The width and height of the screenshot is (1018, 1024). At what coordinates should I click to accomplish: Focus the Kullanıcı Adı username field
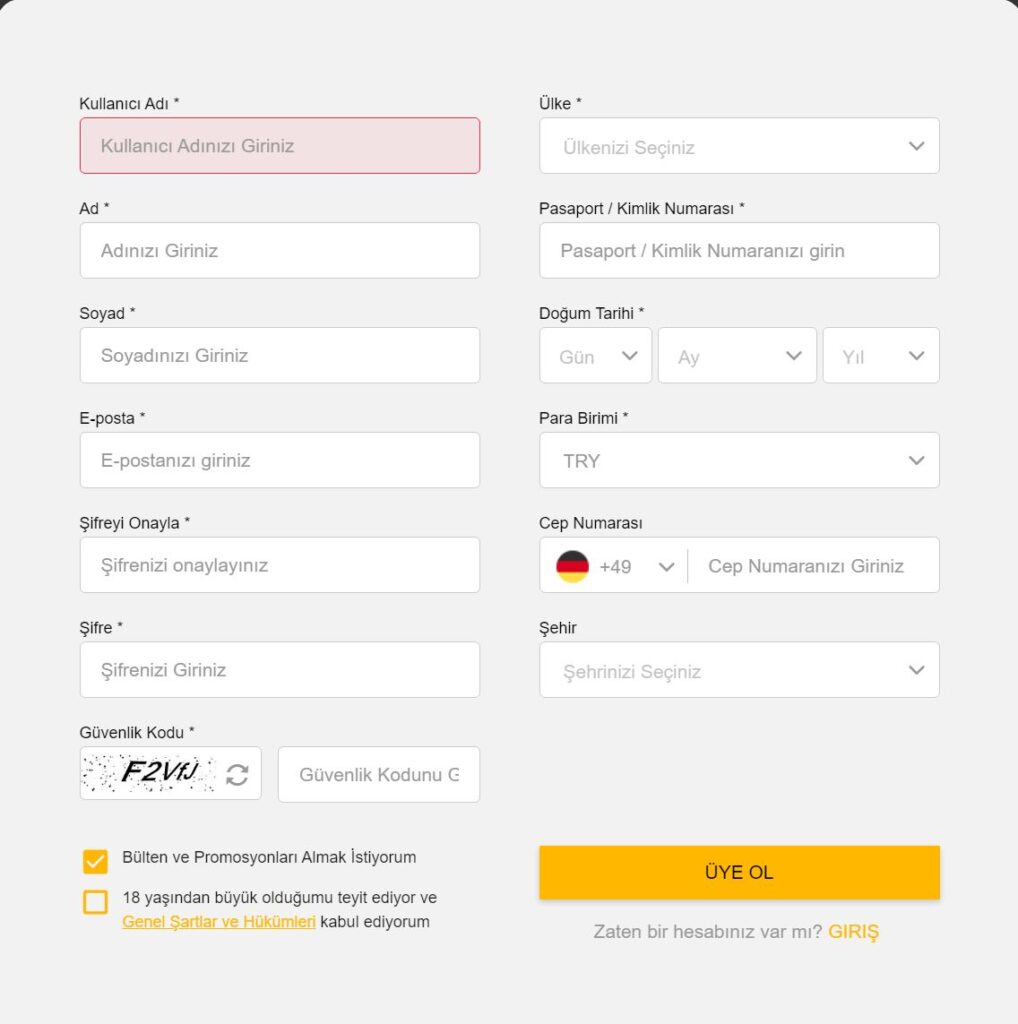tap(280, 146)
